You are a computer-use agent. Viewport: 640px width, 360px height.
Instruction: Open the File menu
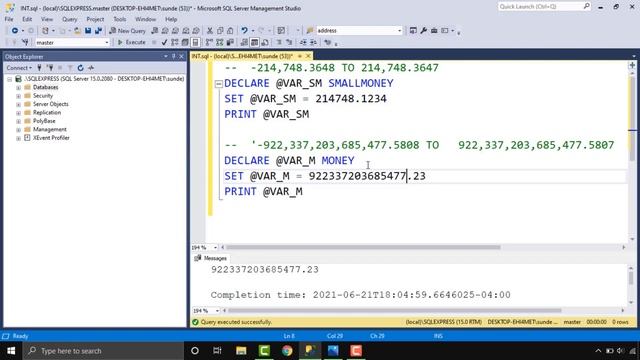9,19
